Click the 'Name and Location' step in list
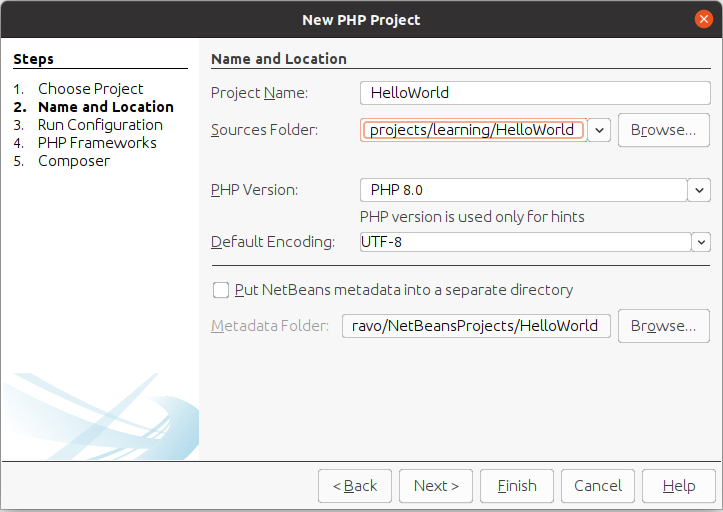The width and height of the screenshot is (723, 512). click(106, 107)
